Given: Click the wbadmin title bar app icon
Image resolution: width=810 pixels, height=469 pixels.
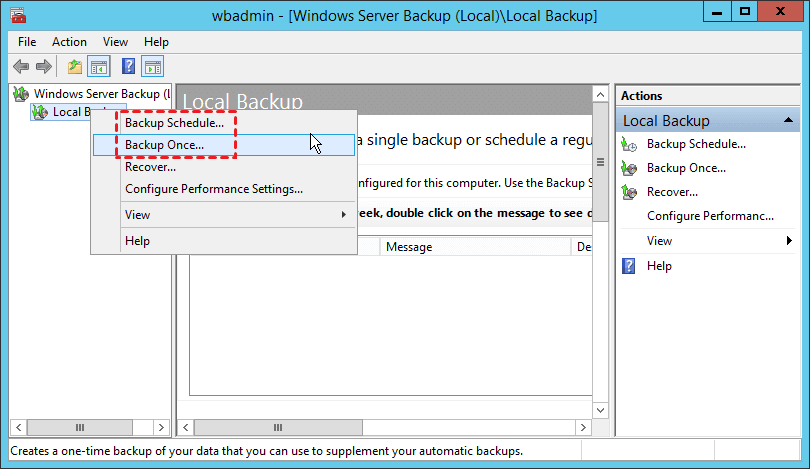Looking at the screenshot, I should click(18, 15).
